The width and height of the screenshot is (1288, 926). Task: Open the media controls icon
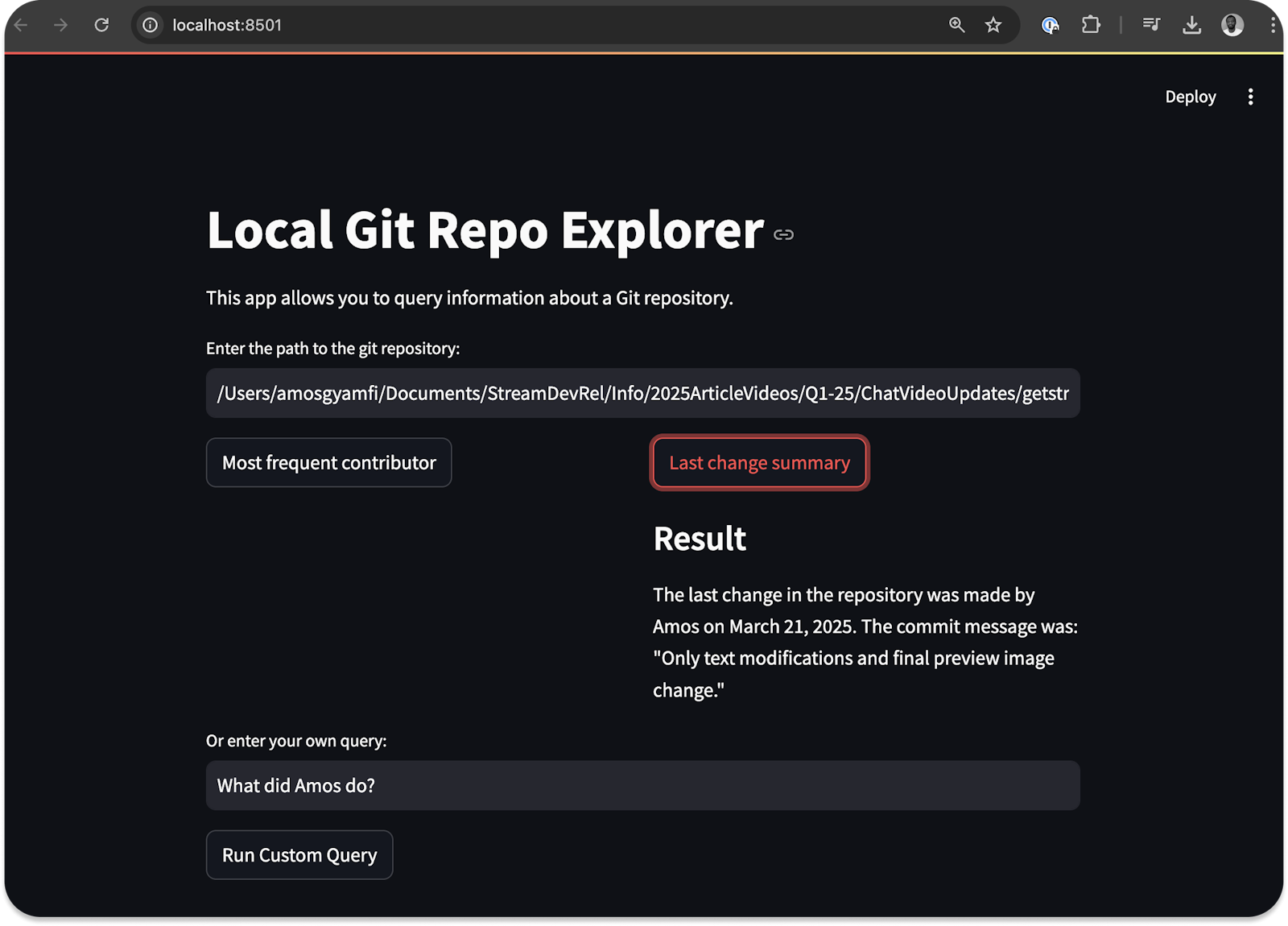pyautogui.click(x=1151, y=25)
